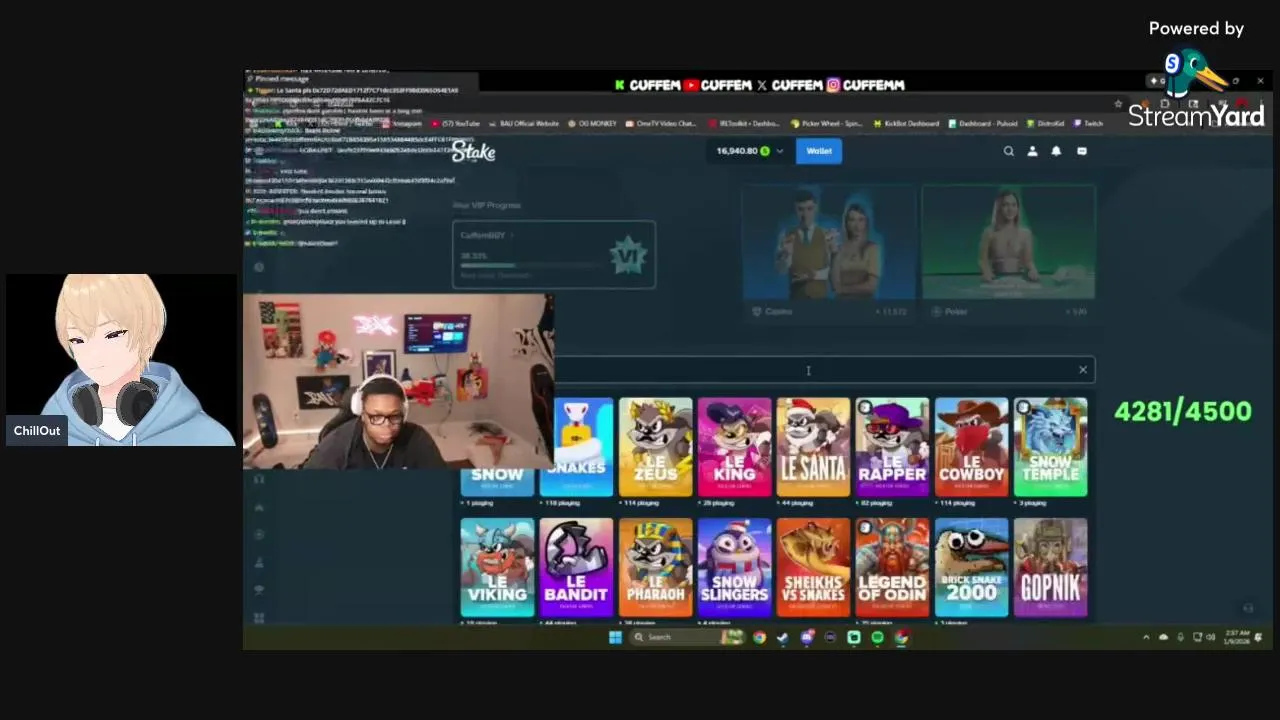Open the chat icon in Stake header
Screen dimensions: 1280x720
[1081, 151]
